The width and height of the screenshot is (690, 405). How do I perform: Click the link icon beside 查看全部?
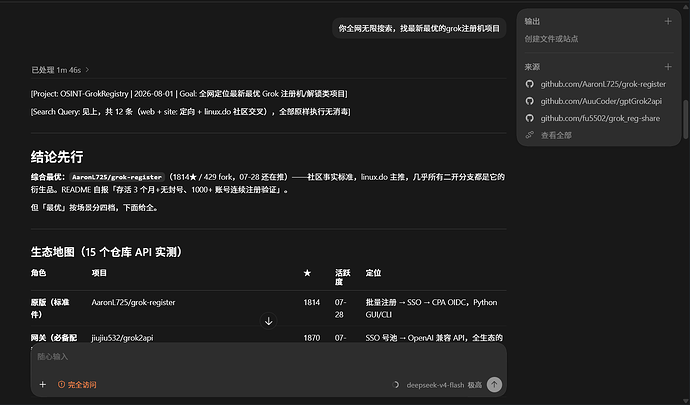tap(530, 135)
